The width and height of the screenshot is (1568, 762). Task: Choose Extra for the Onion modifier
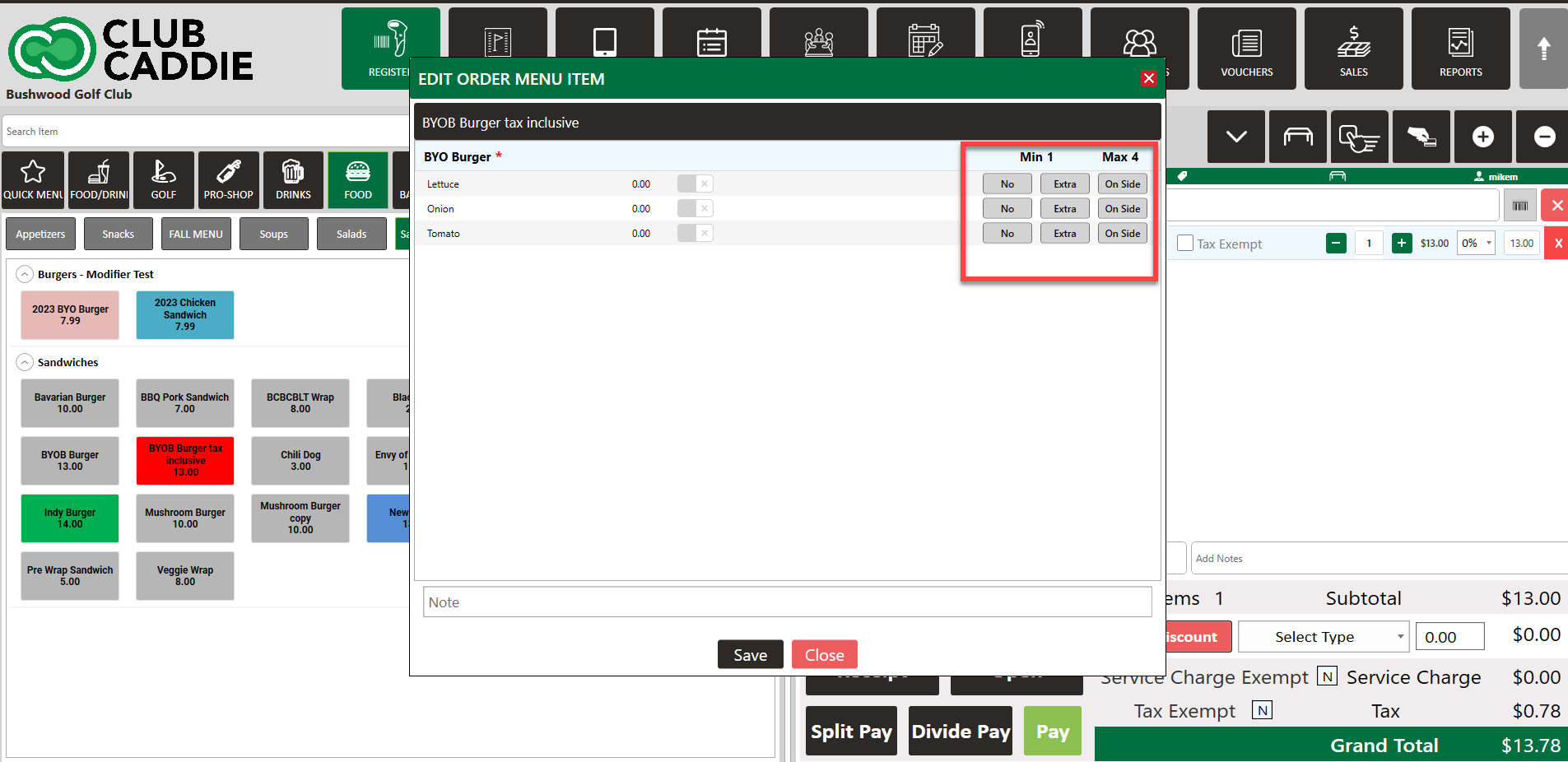1064,209
